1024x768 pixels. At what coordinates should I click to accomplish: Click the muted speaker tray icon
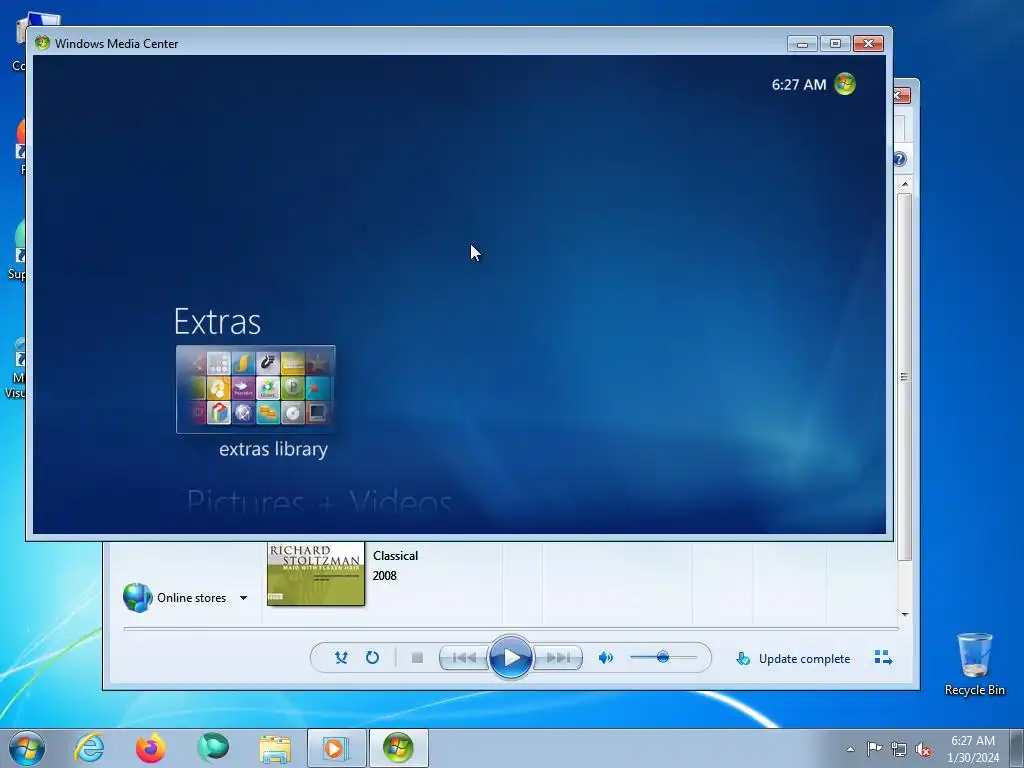coord(923,749)
